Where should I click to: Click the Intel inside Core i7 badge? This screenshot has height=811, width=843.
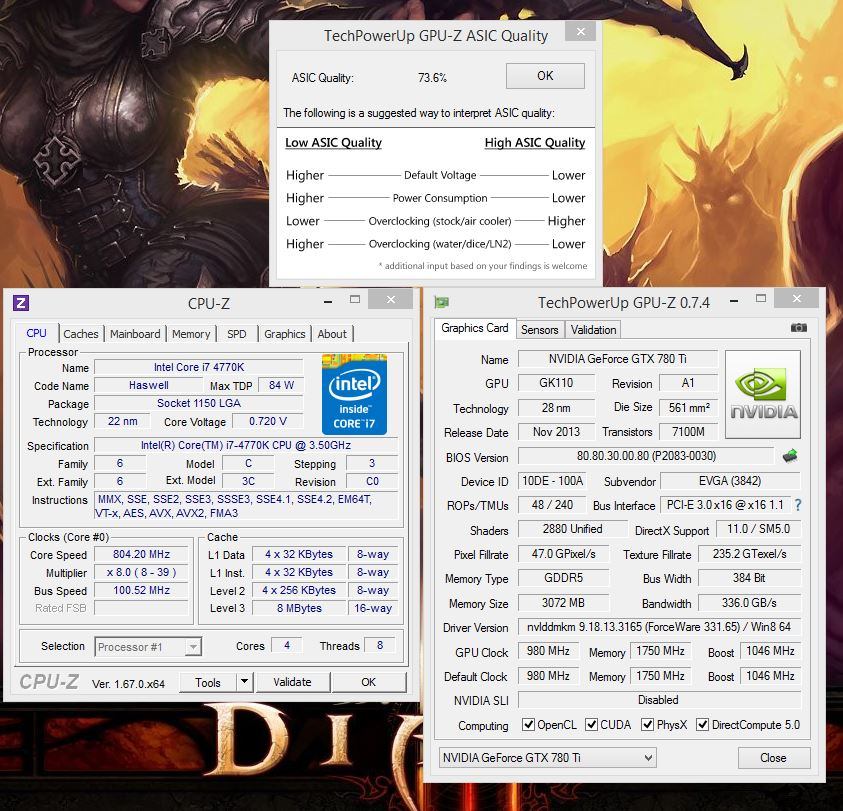[354, 394]
